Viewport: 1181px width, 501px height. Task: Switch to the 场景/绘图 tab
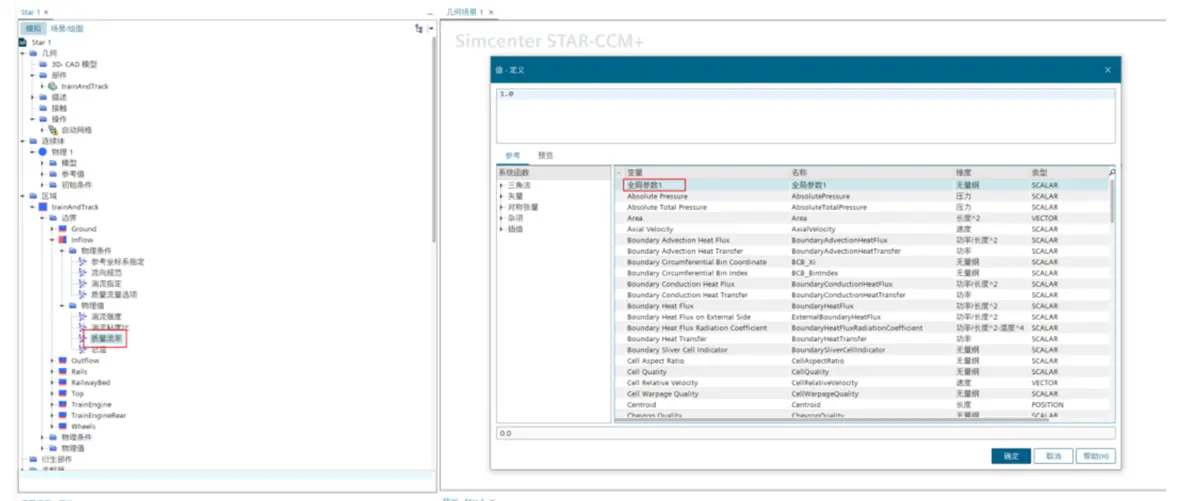(x=66, y=29)
